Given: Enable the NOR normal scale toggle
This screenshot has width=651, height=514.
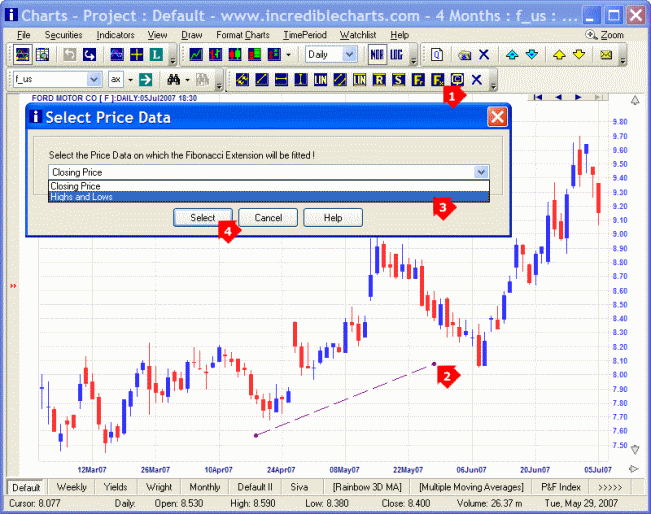Looking at the screenshot, I should click(x=377, y=54).
